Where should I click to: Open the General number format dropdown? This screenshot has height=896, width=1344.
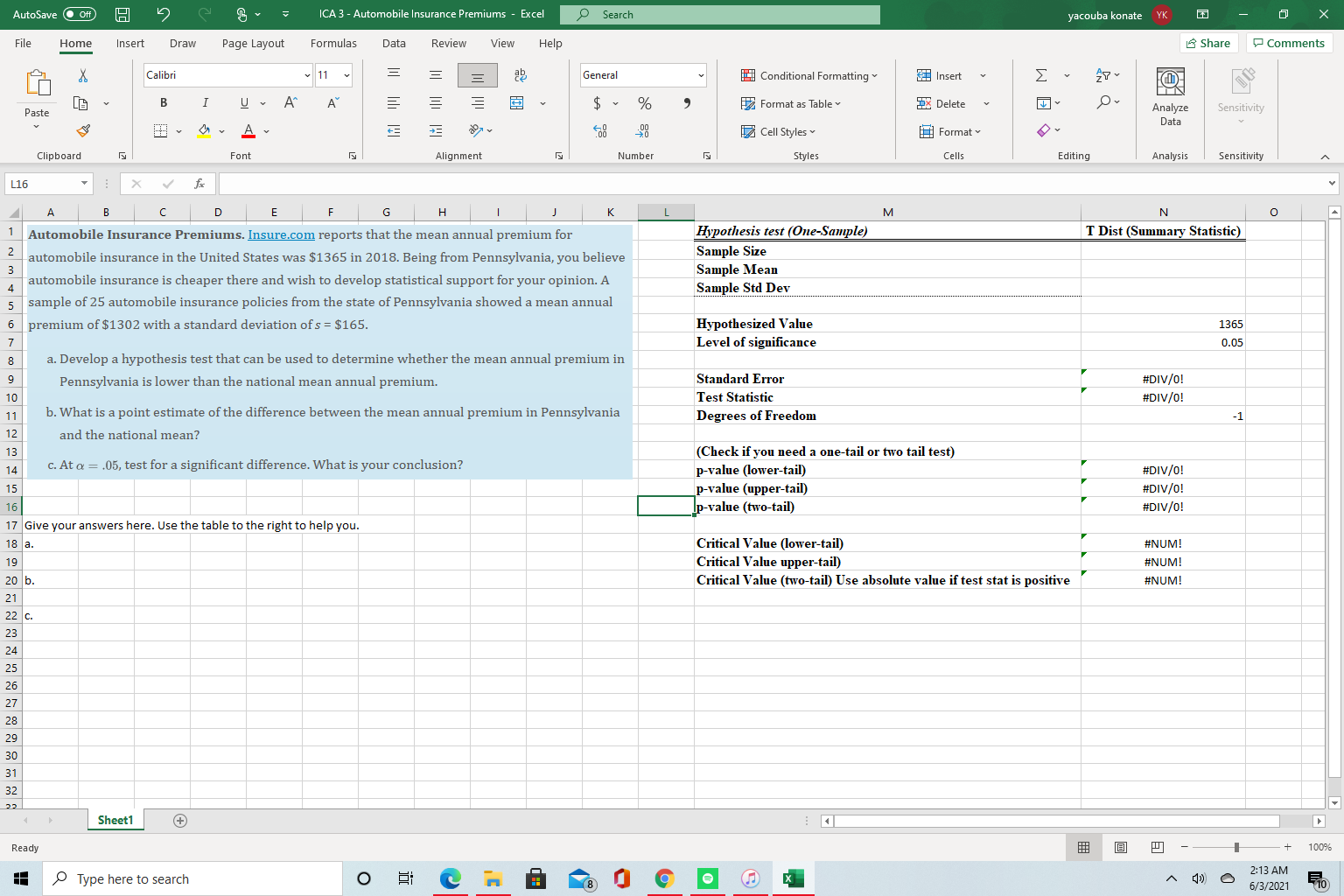coord(701,75)
